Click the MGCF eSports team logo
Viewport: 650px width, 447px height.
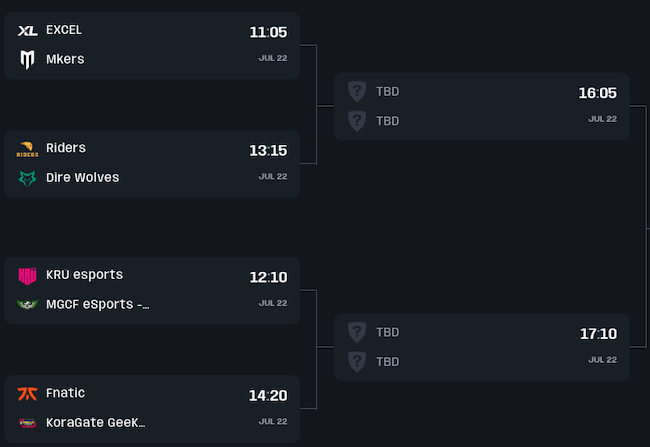(27, 304)
